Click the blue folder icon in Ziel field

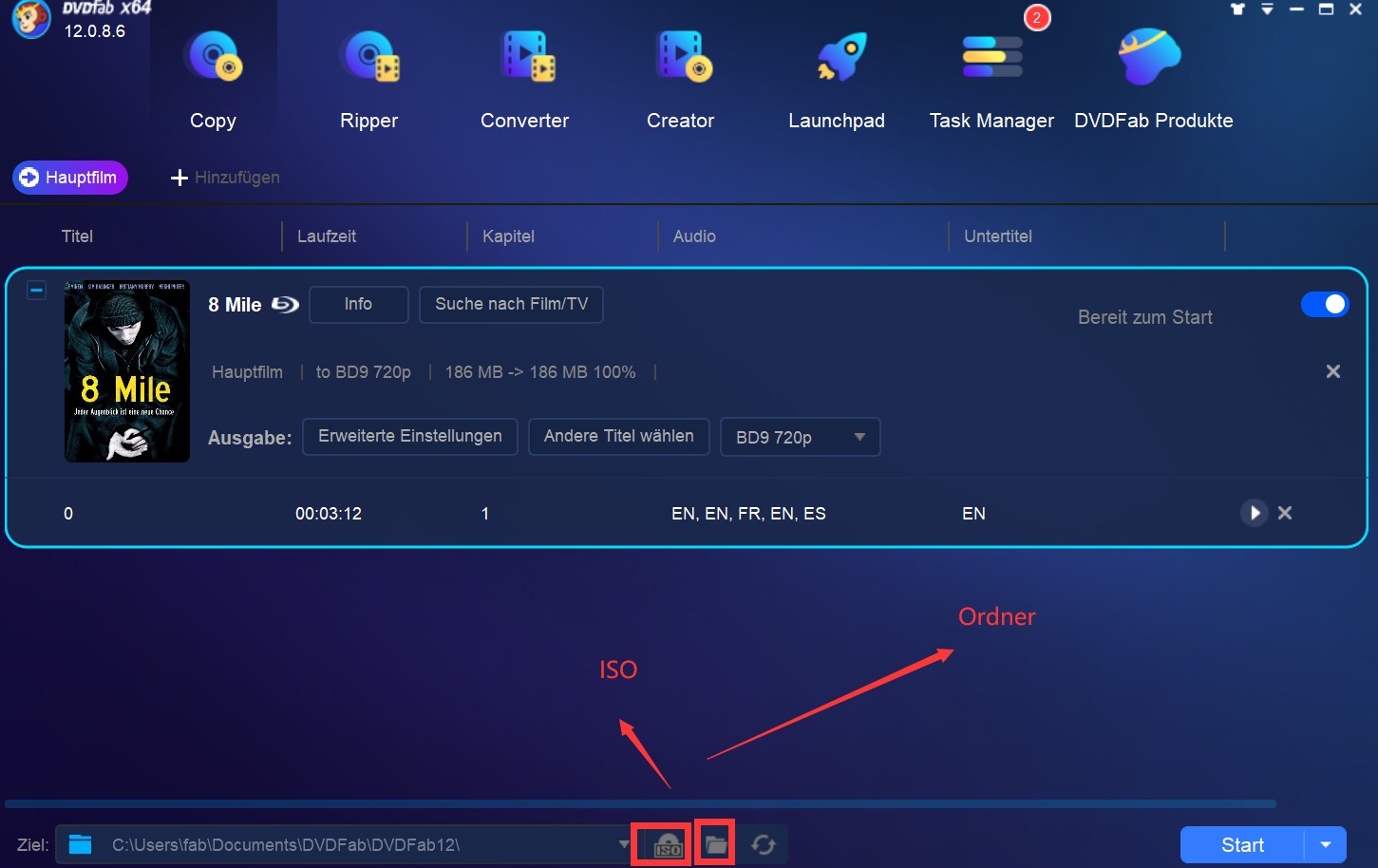click(x=81, y=844)
